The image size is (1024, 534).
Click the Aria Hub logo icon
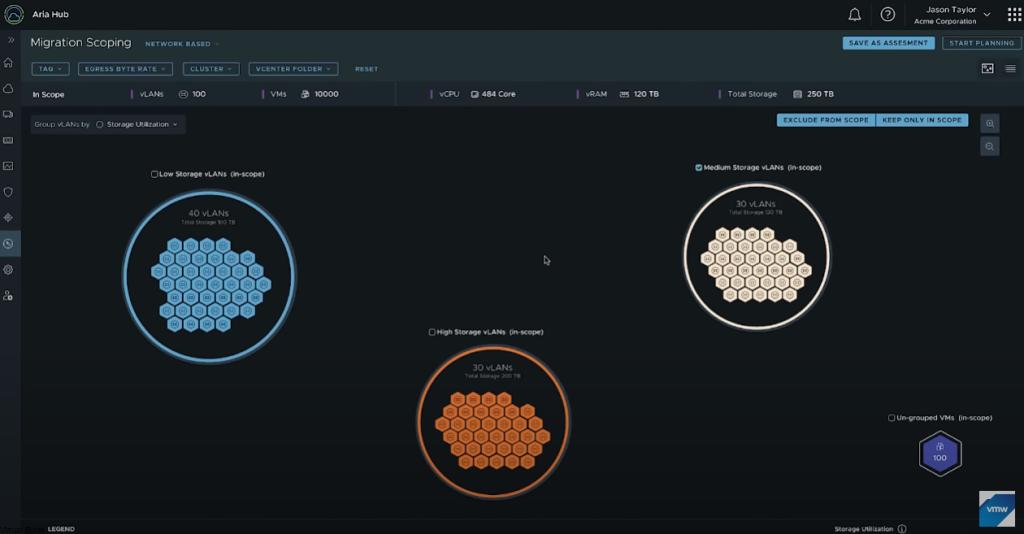pos(14,14)
